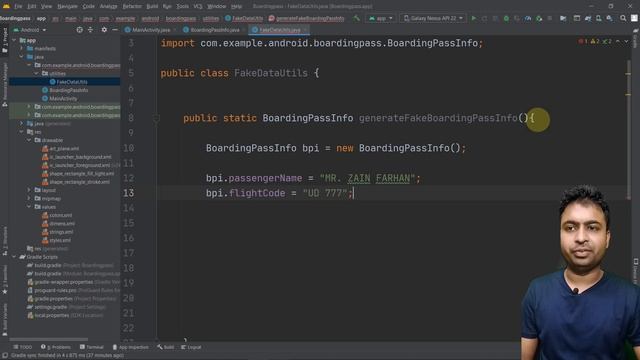Open shape_rectangle_stroke.xml drawable file
Image resolution: width=640 pixels, height=360 pixels.
click(x=76, y=182)
